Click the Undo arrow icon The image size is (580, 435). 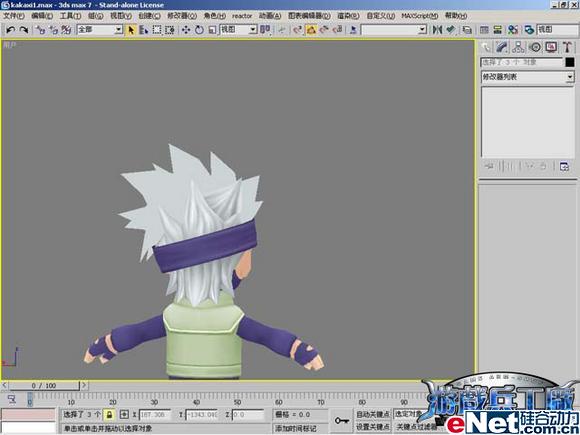(10, 30)
